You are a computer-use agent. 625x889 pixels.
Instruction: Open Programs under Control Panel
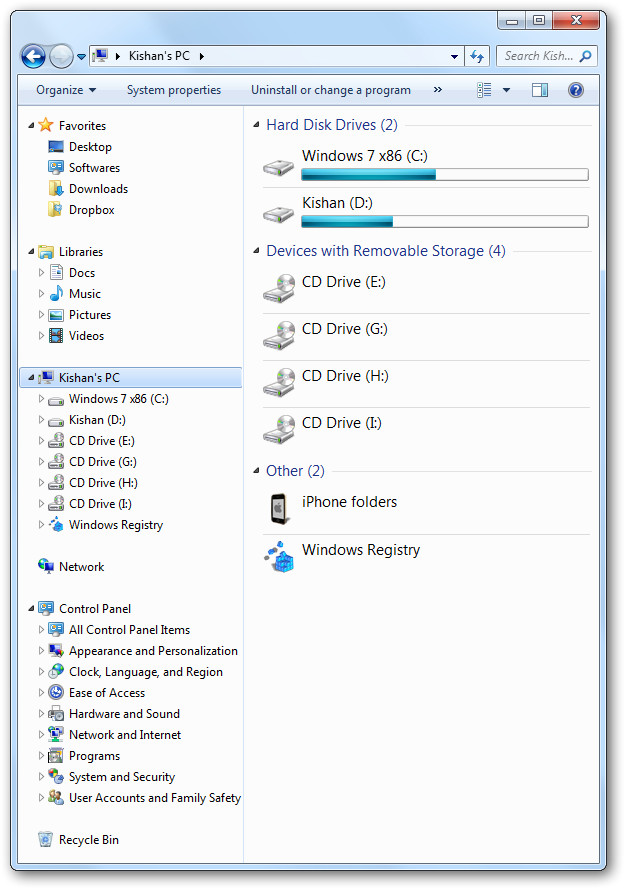pos(94,756)
